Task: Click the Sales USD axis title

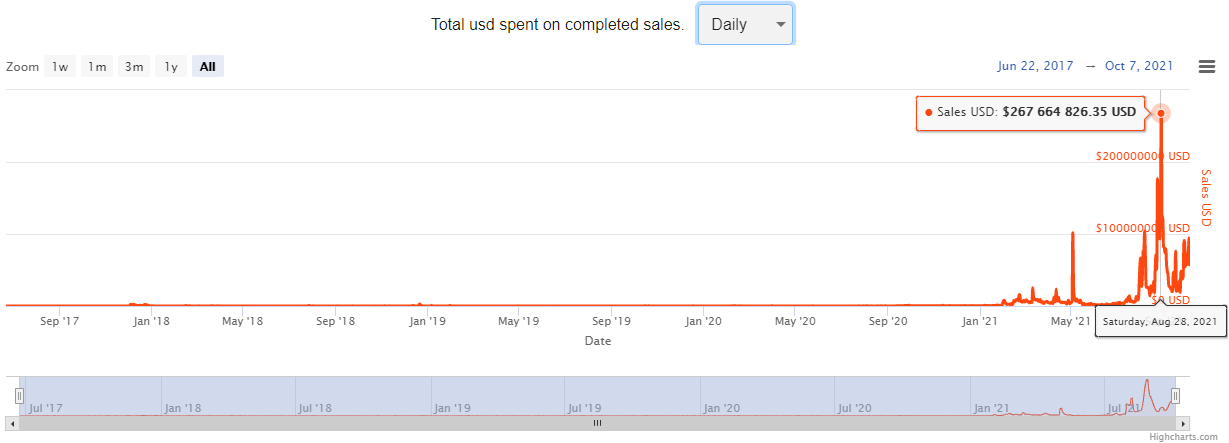Action: click(x=1205, y=198)
